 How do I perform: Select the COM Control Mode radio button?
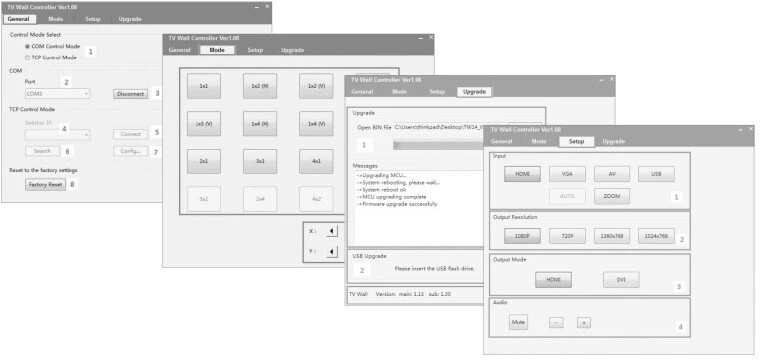[28, 47]
